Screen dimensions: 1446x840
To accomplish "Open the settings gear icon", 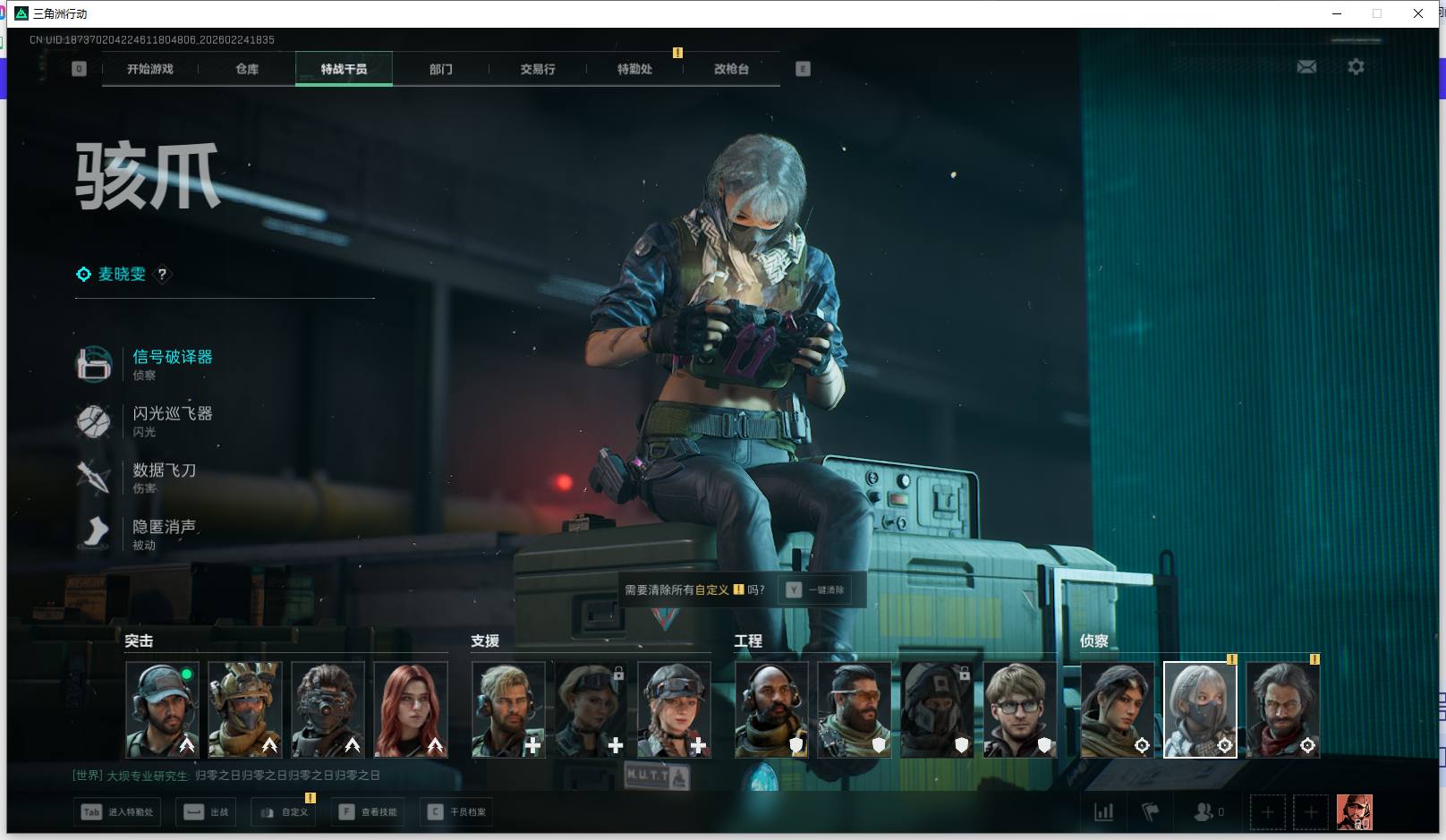I will point(1356,67).
